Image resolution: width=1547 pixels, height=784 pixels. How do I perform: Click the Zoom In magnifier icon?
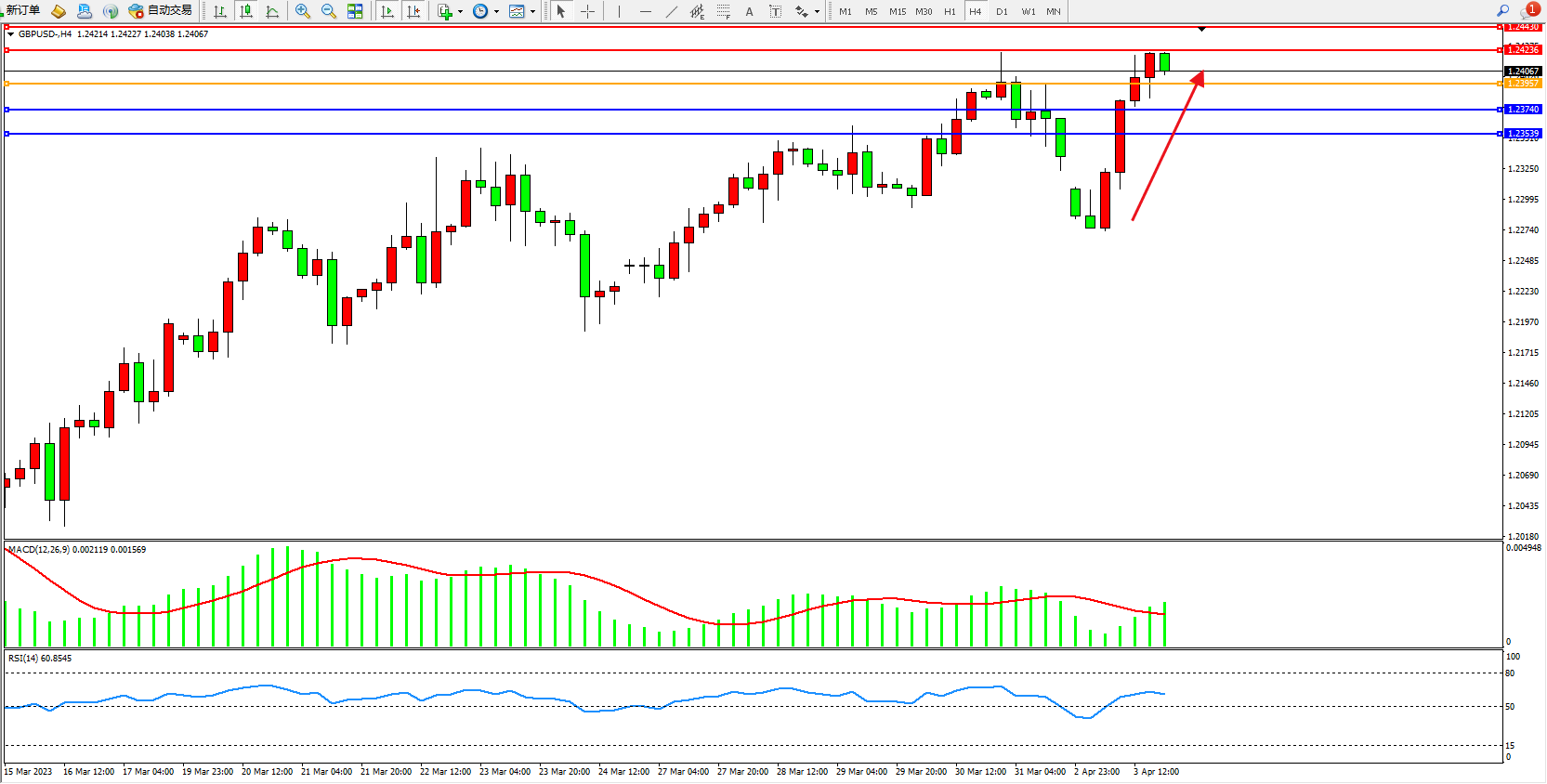[302, 11]
